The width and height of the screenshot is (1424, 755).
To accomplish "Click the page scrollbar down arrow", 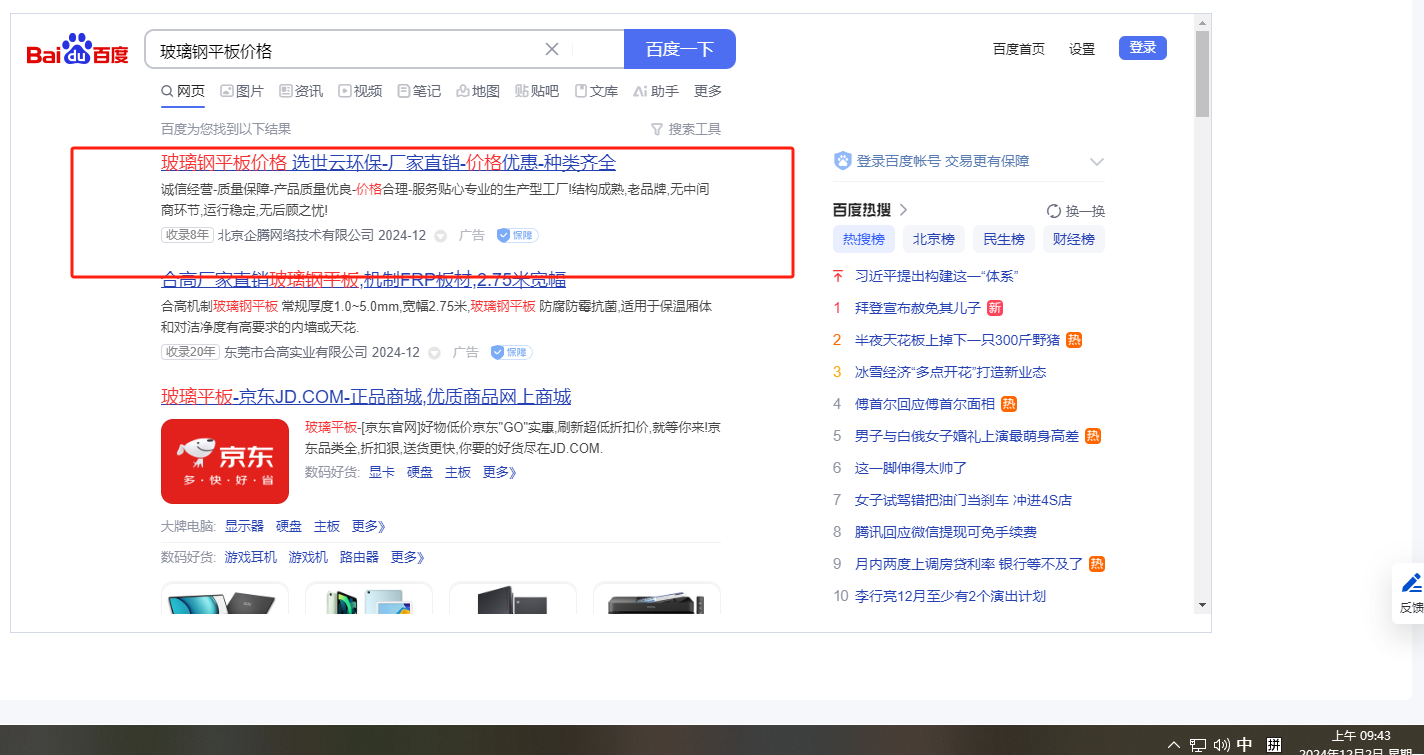I will pyautogui.click(x=1202, y=604).
